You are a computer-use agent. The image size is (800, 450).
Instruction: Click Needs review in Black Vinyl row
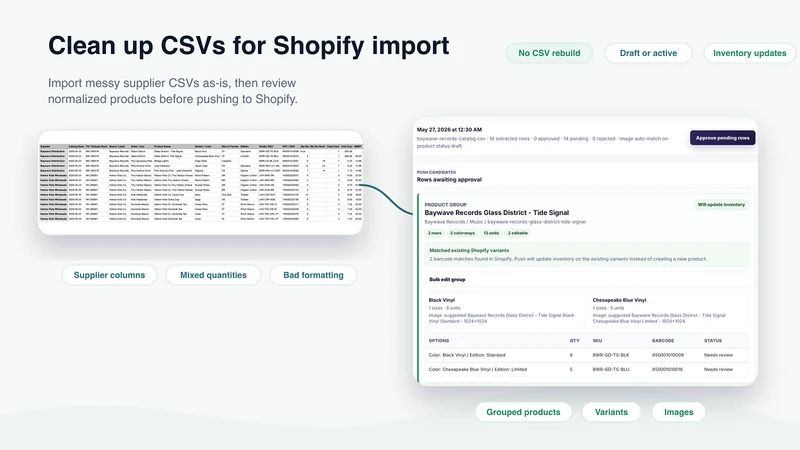(x=718, y=355)
